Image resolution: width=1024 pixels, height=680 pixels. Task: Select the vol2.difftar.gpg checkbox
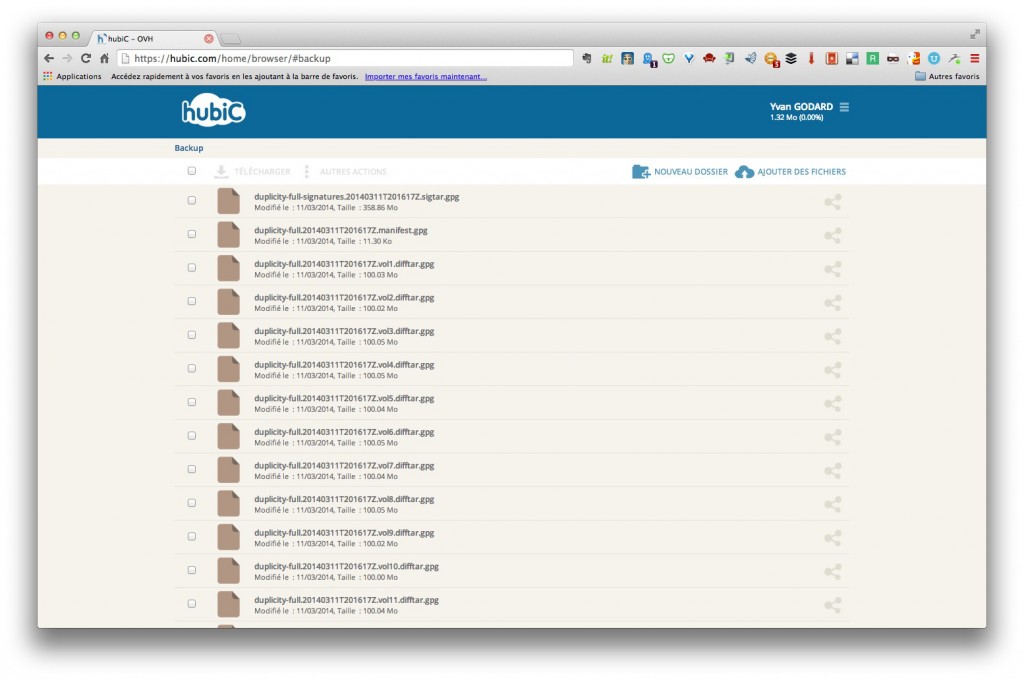191,301
